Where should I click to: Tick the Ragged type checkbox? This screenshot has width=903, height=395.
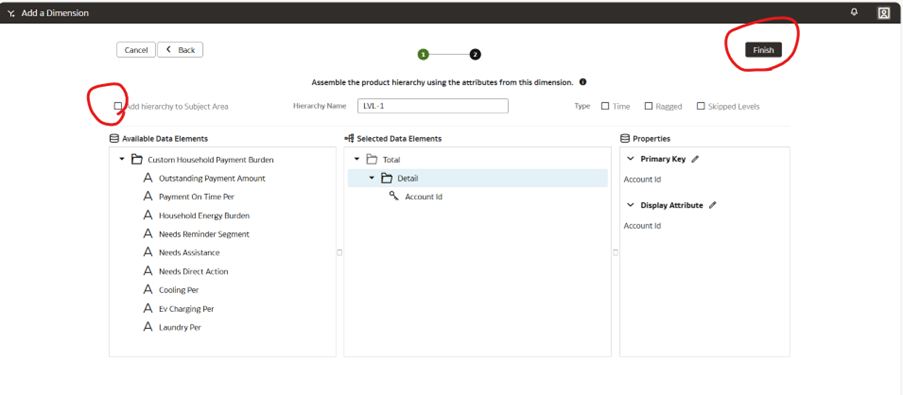648,106
